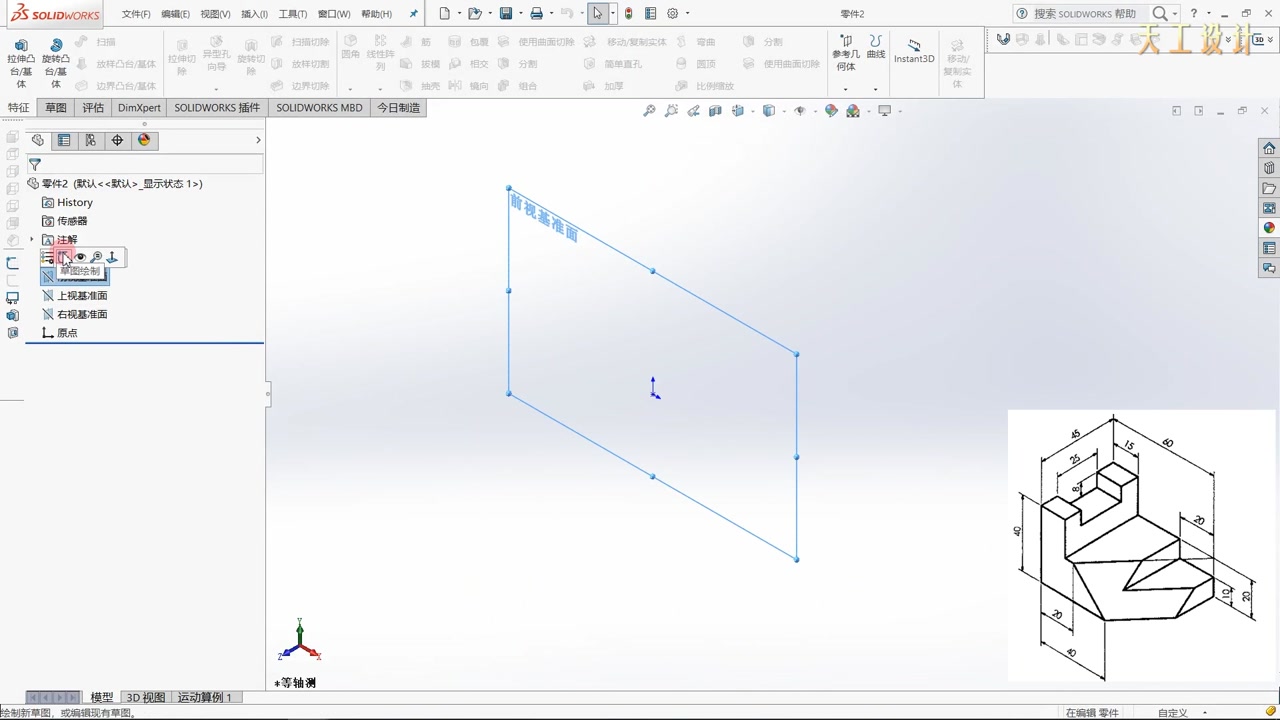Open the Save dropdown arrow
Image resolution: width=1280 pixels, height=720 pixels.
[x=520, y=14]
